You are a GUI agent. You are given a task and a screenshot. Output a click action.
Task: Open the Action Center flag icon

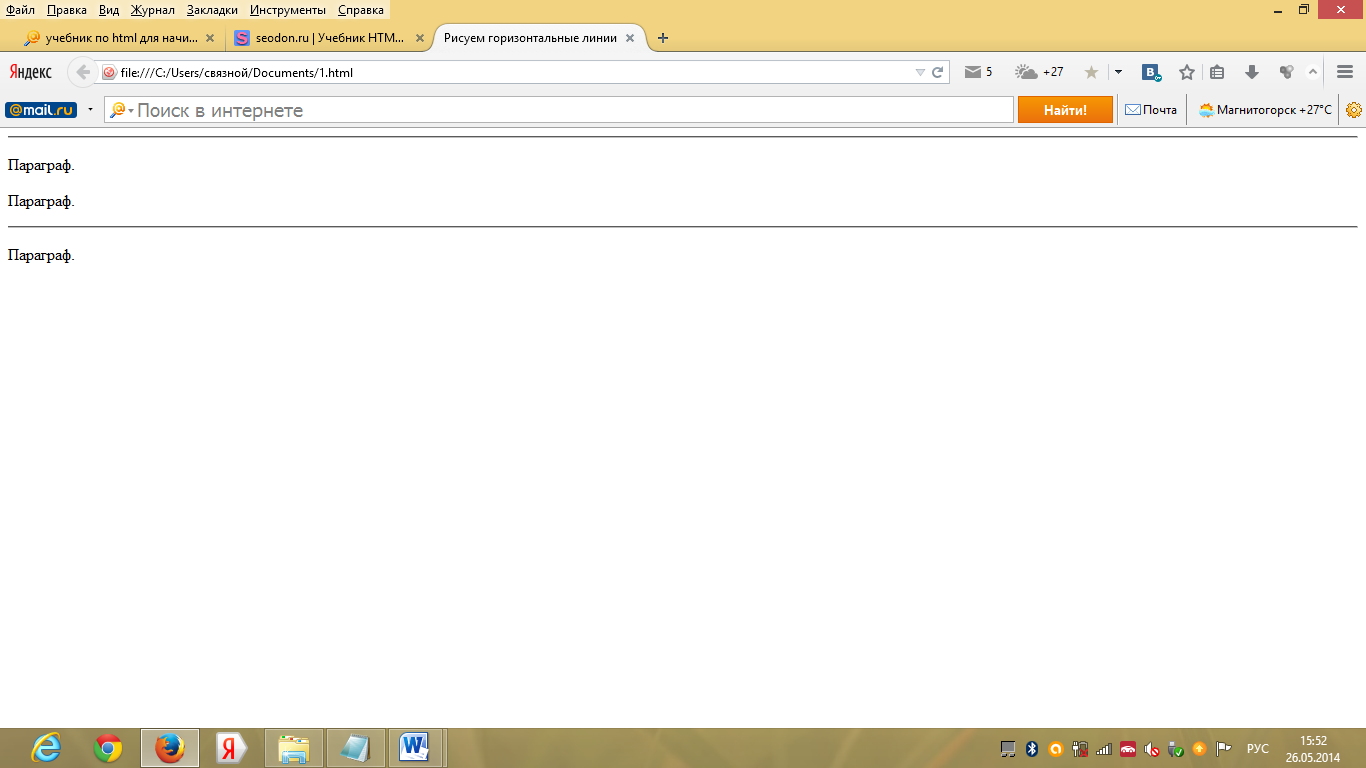click(1223, 749)
